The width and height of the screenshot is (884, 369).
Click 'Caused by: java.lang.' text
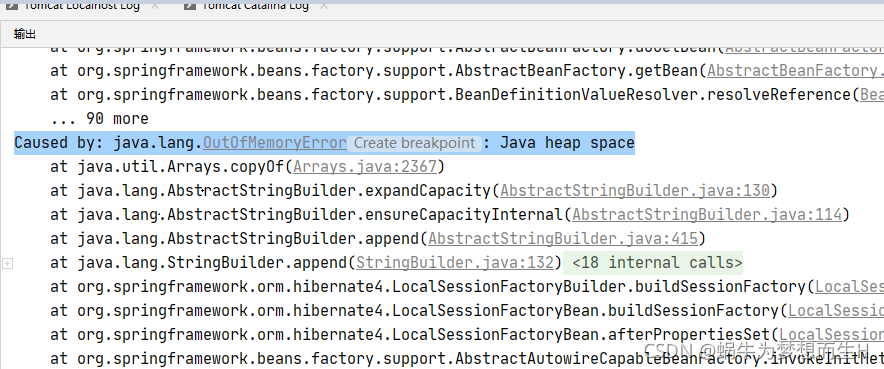click(x=108, y=143)
